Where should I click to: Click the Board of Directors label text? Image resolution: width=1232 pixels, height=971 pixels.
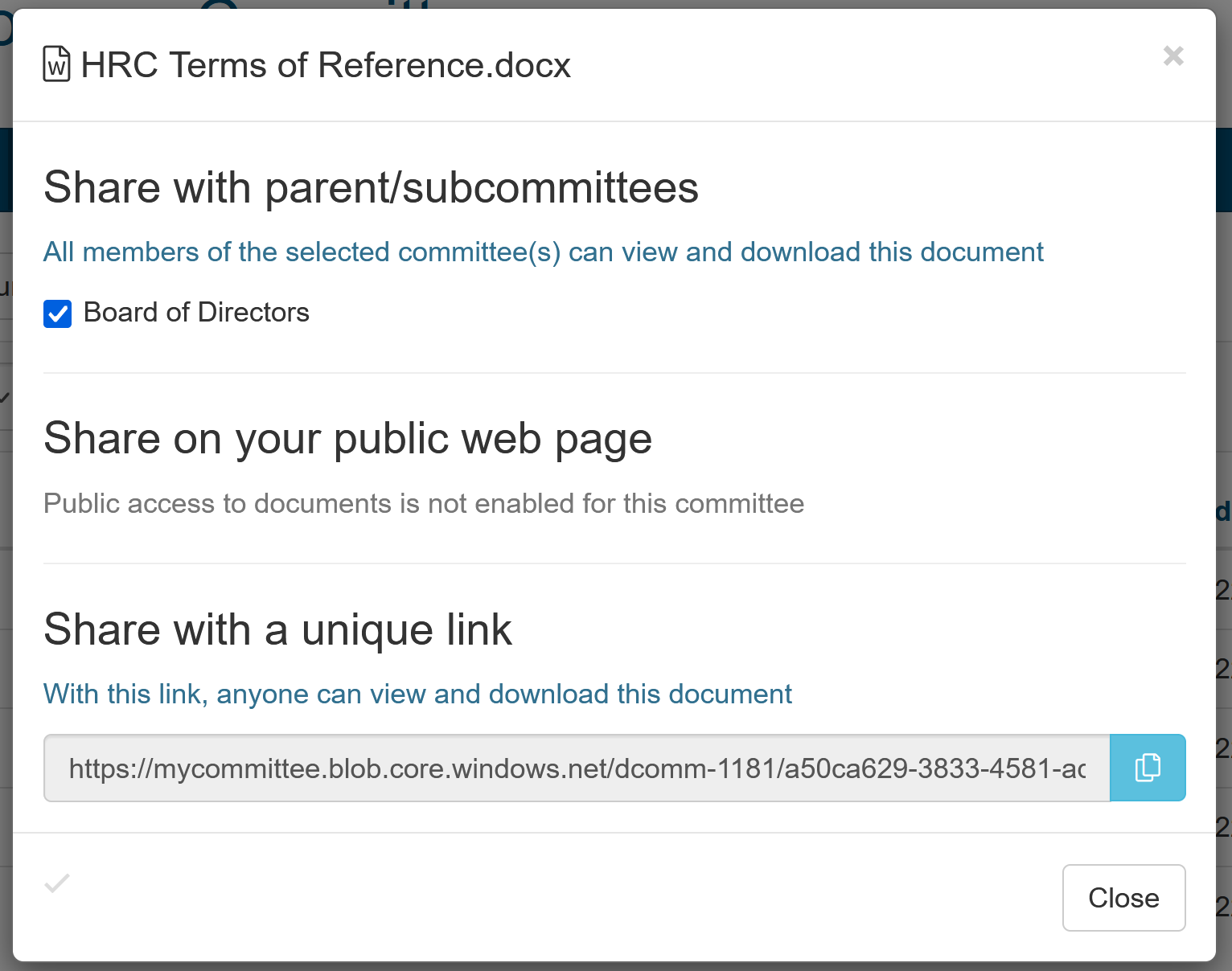(196, 313)
